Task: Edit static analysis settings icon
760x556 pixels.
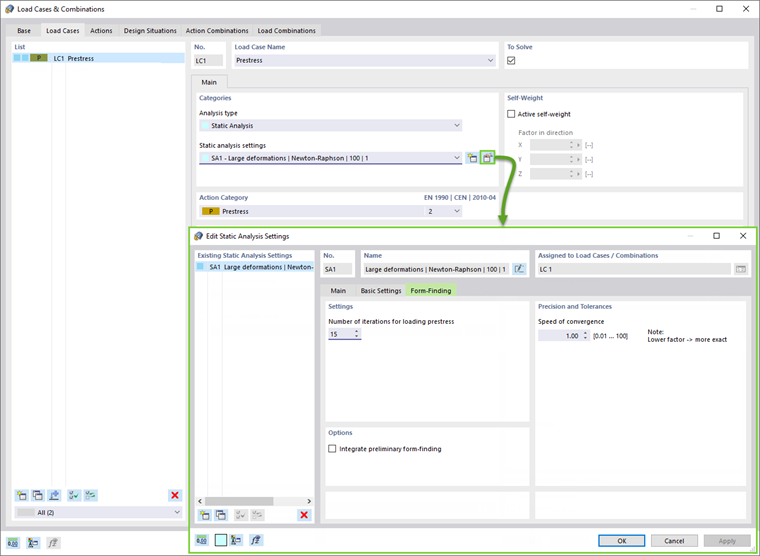Action: coord(487,158)
